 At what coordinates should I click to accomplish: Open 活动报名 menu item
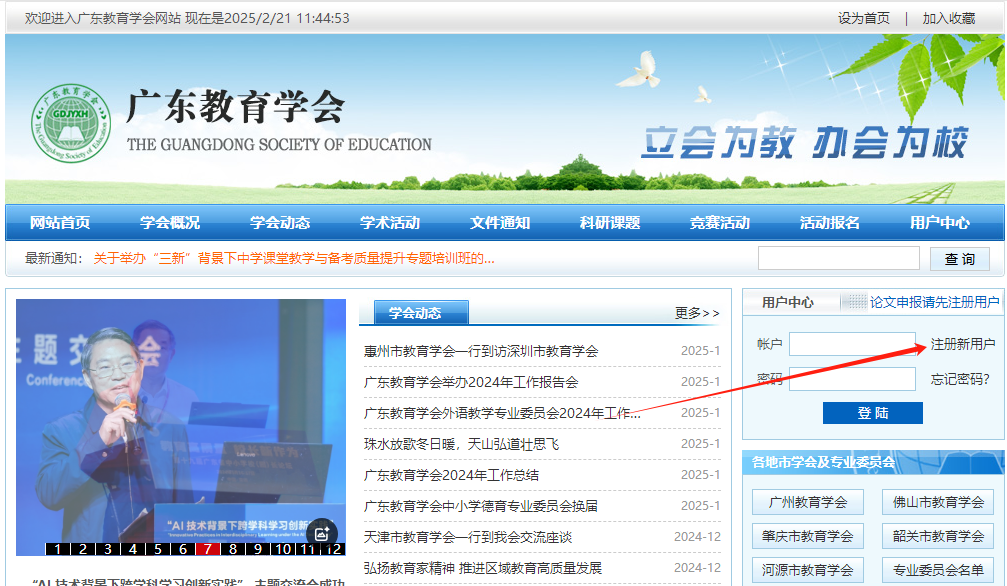tap(830, 223)
